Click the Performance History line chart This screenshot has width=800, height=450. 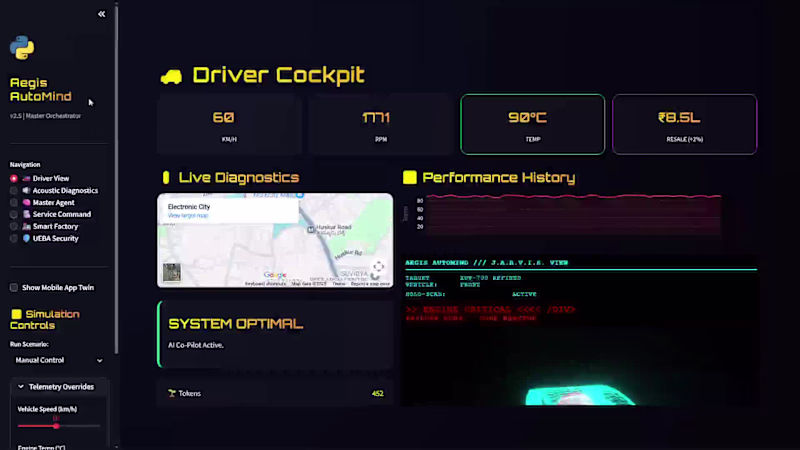pyautogui.click(x=573, y=214)
